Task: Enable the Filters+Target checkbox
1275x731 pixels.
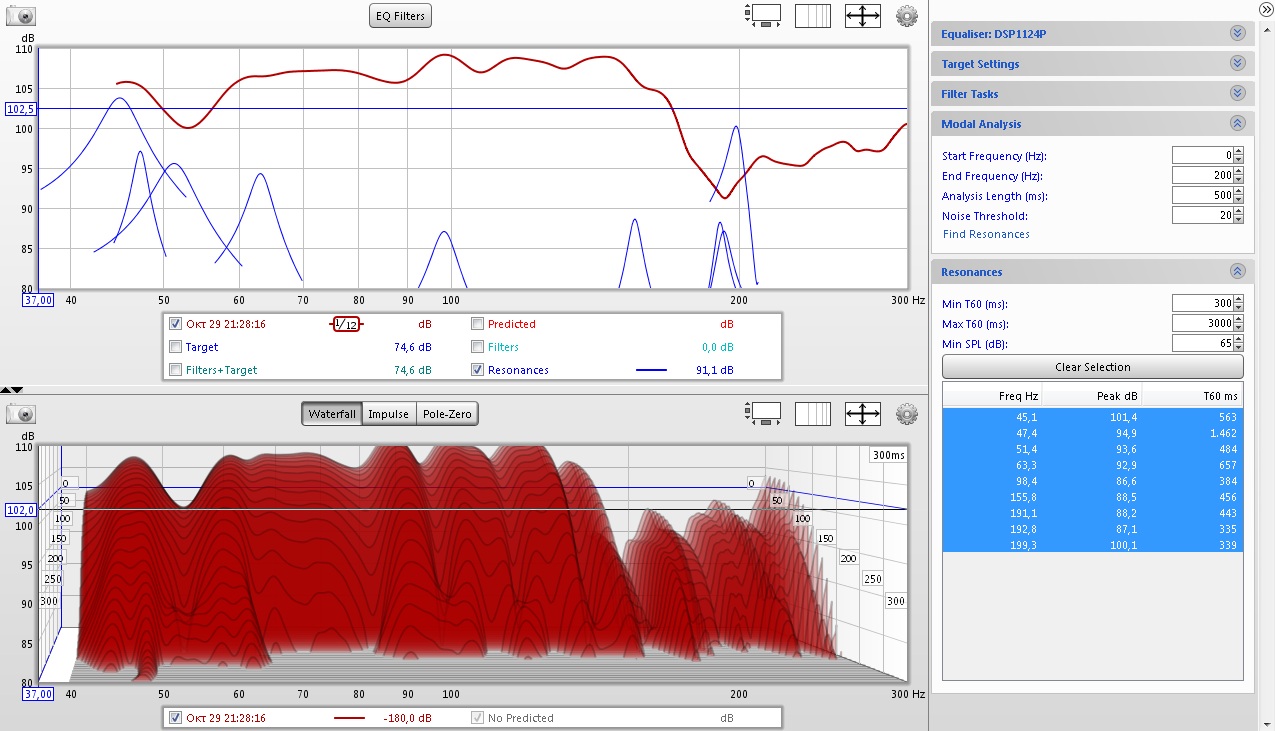Action: point(176,370)
